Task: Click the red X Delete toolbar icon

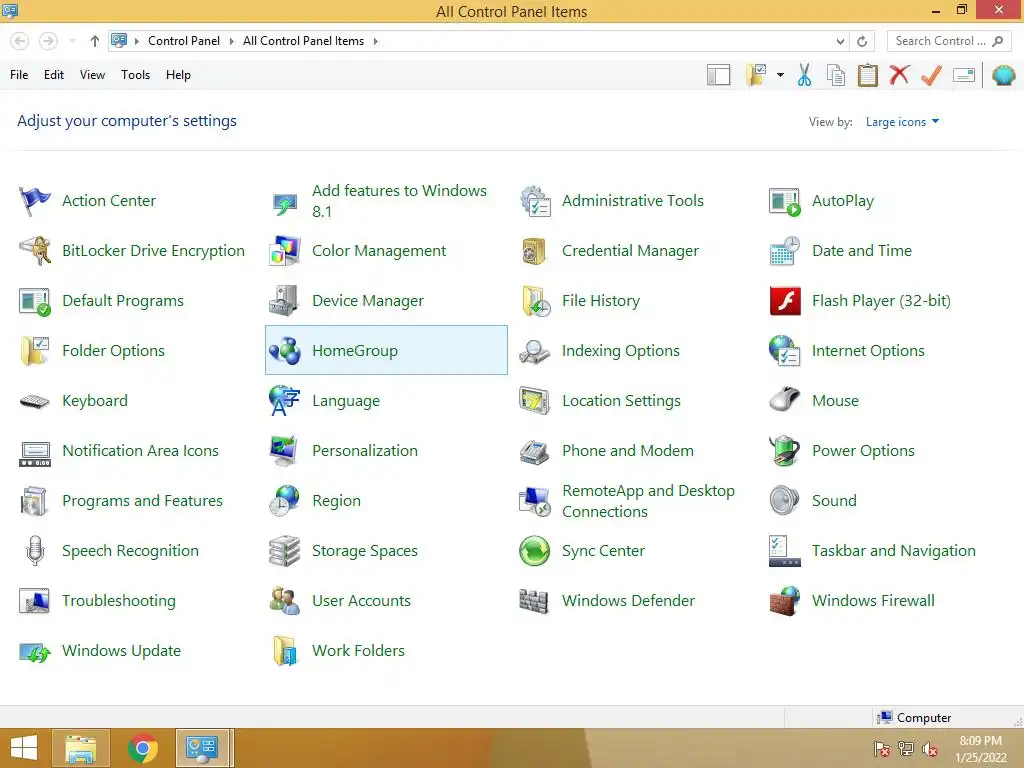Action: coord(899,75)
